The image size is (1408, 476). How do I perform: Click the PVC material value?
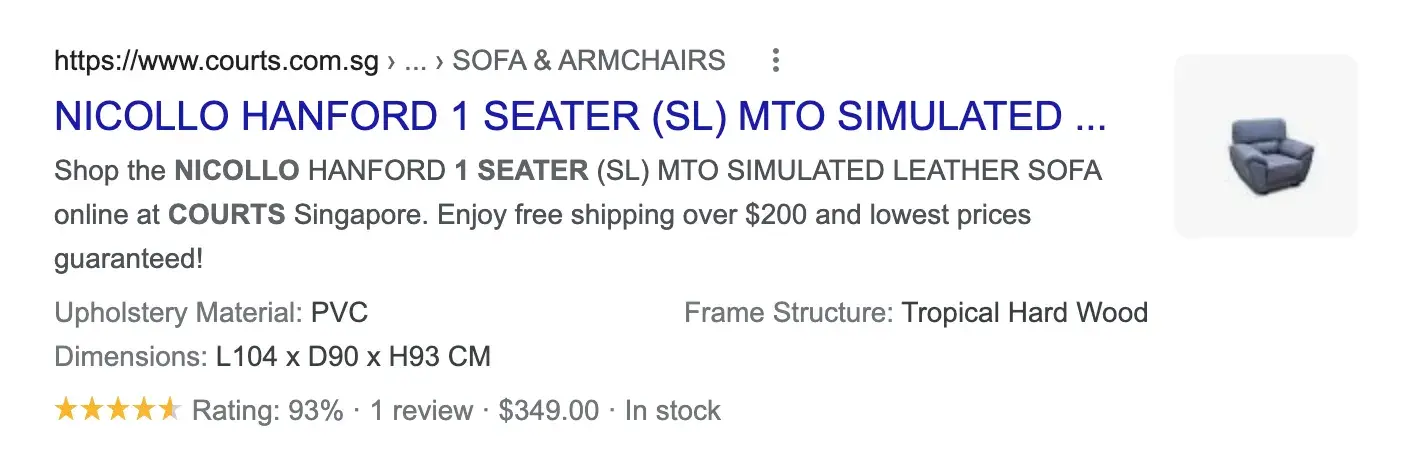point(340,313)
